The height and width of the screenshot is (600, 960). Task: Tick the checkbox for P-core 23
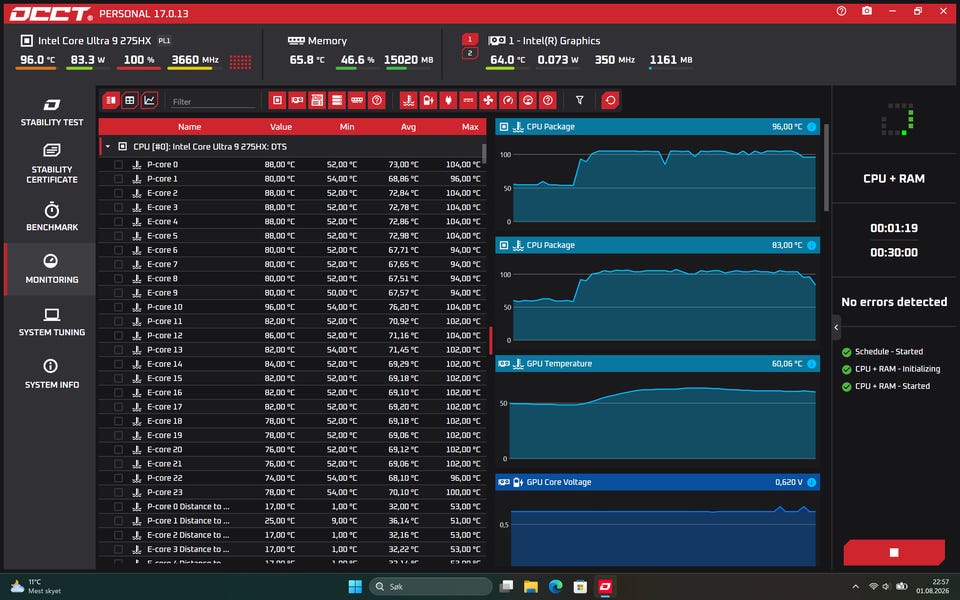(x=119, y=492)
